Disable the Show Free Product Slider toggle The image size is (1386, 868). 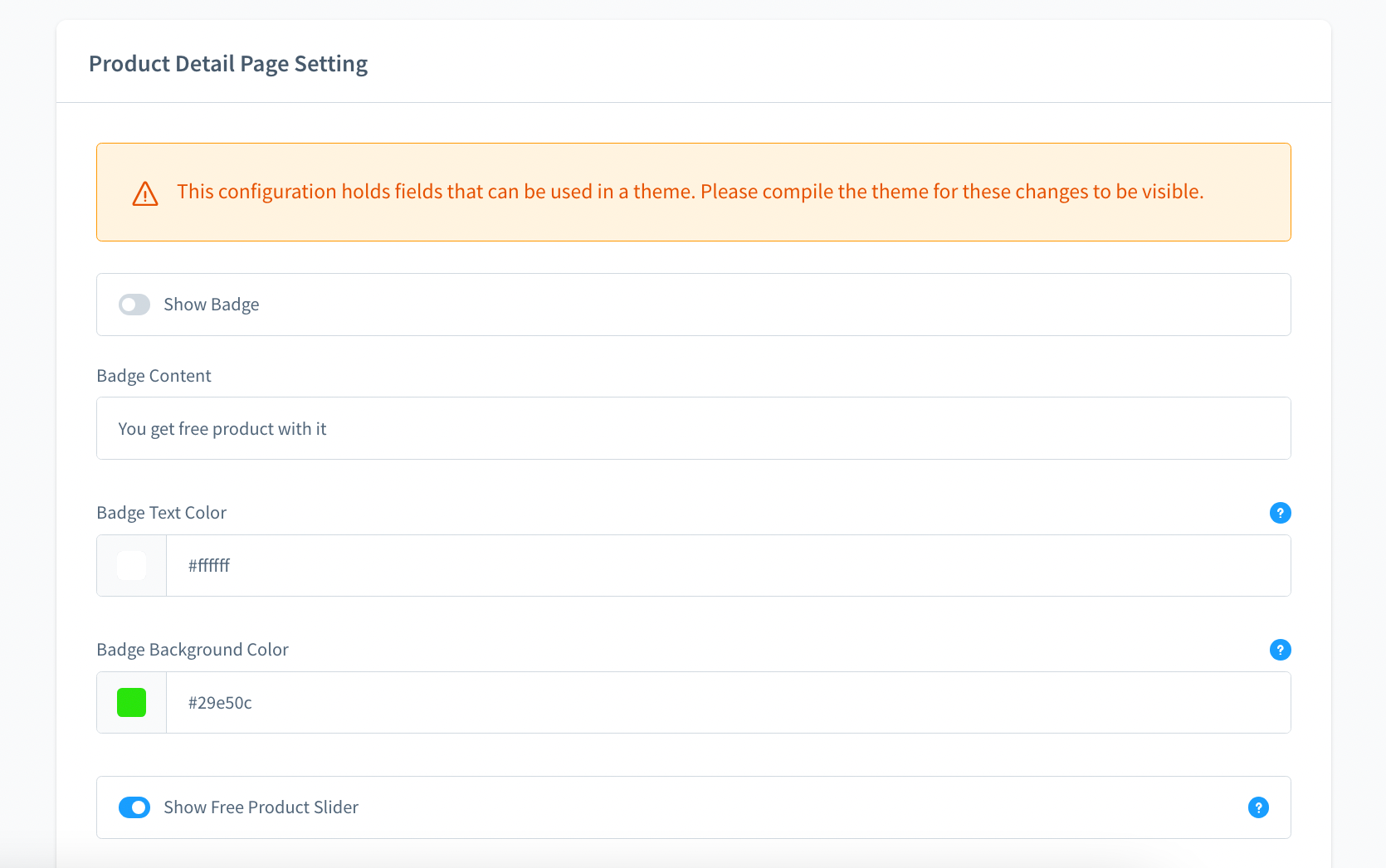click(x=134, y=807)
